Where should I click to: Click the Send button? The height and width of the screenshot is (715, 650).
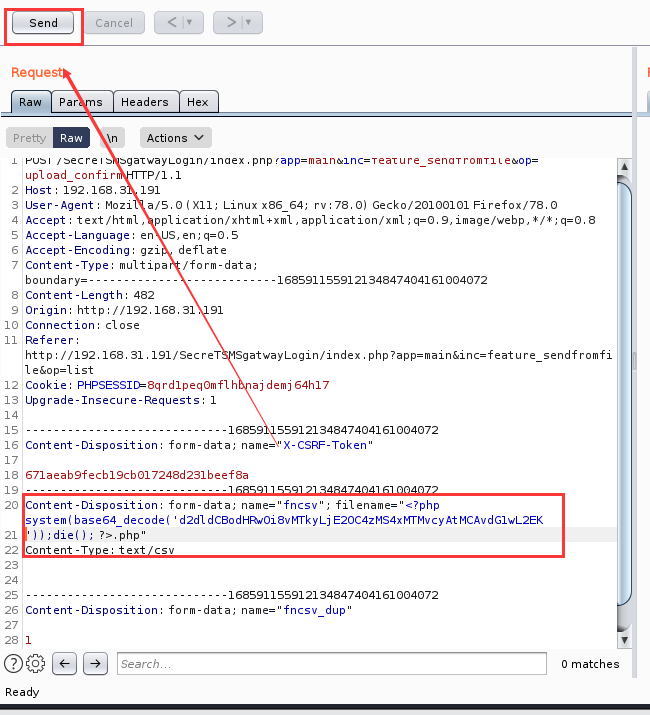click(x=43, y=23)
